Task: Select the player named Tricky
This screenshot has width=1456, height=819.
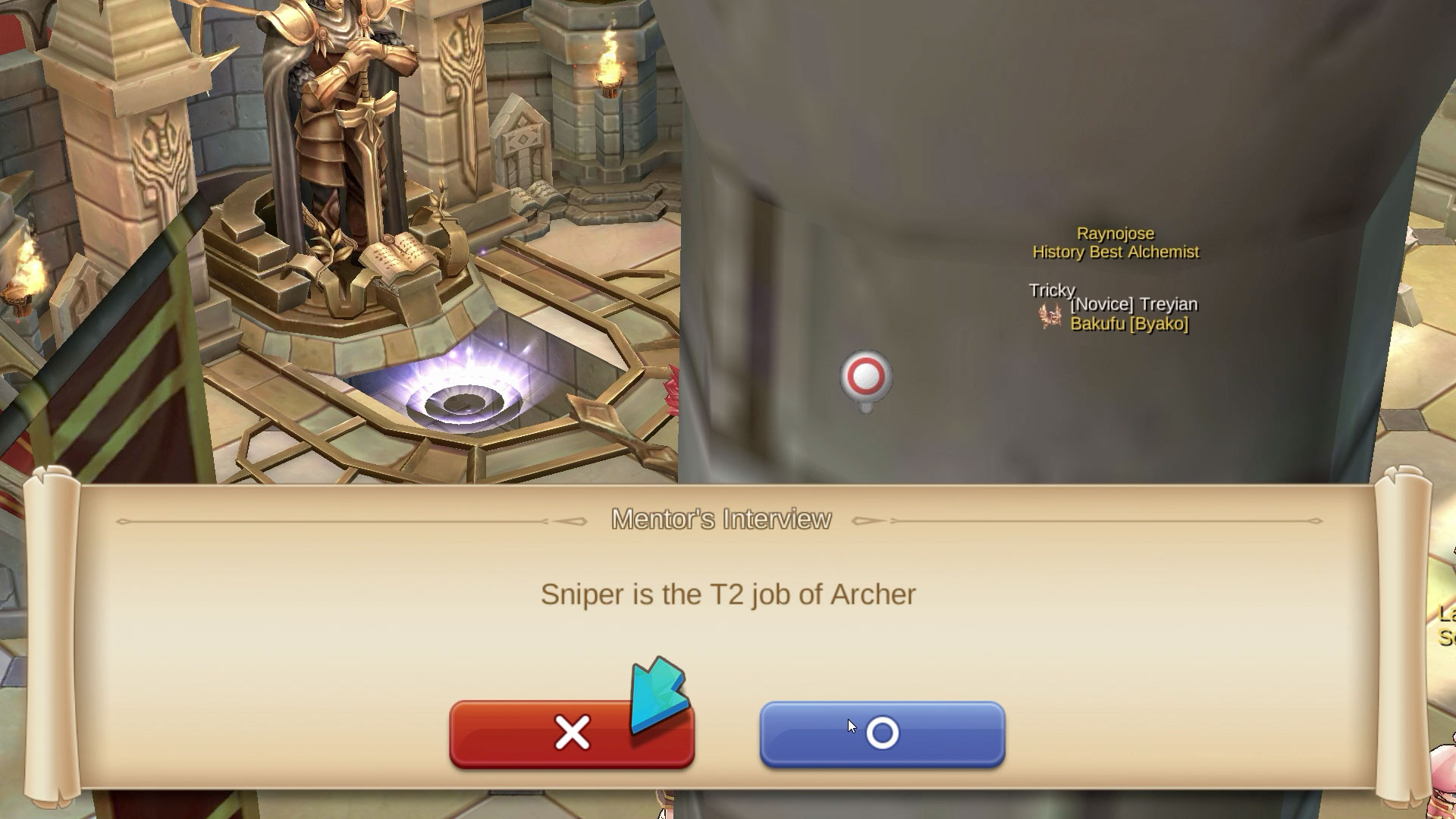Action: click(1052, 290)
